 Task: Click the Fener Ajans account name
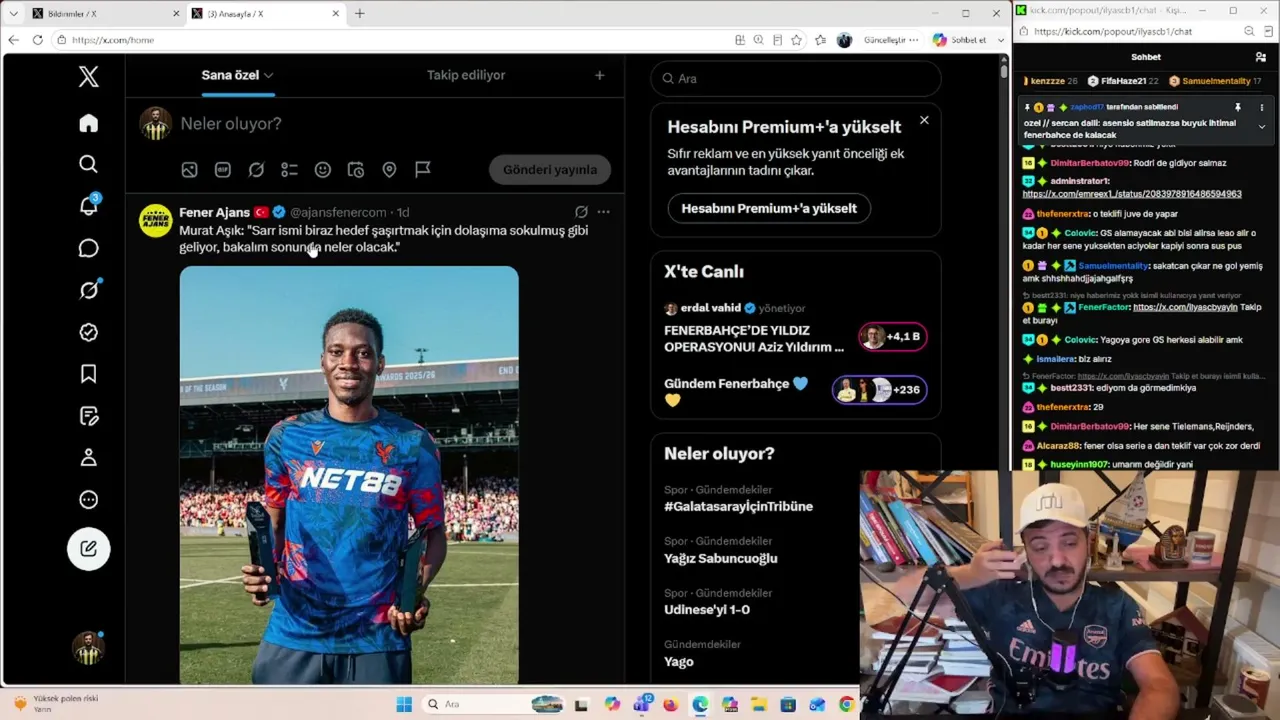tap(214, 212)
